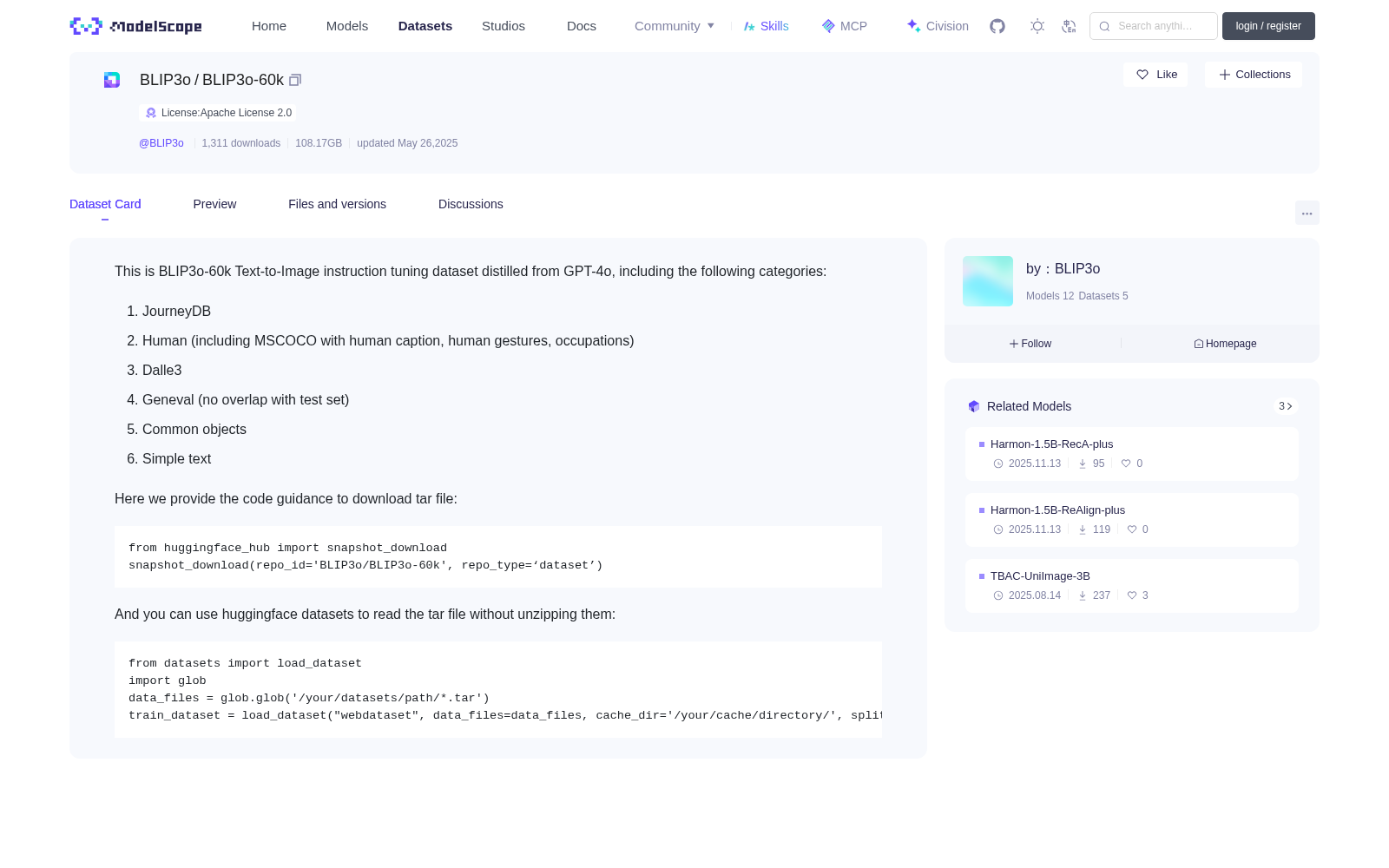Viewport: 1389px width, 868px height.
Task: Click the Datasets 5 count
Action: pos(1103,296)
